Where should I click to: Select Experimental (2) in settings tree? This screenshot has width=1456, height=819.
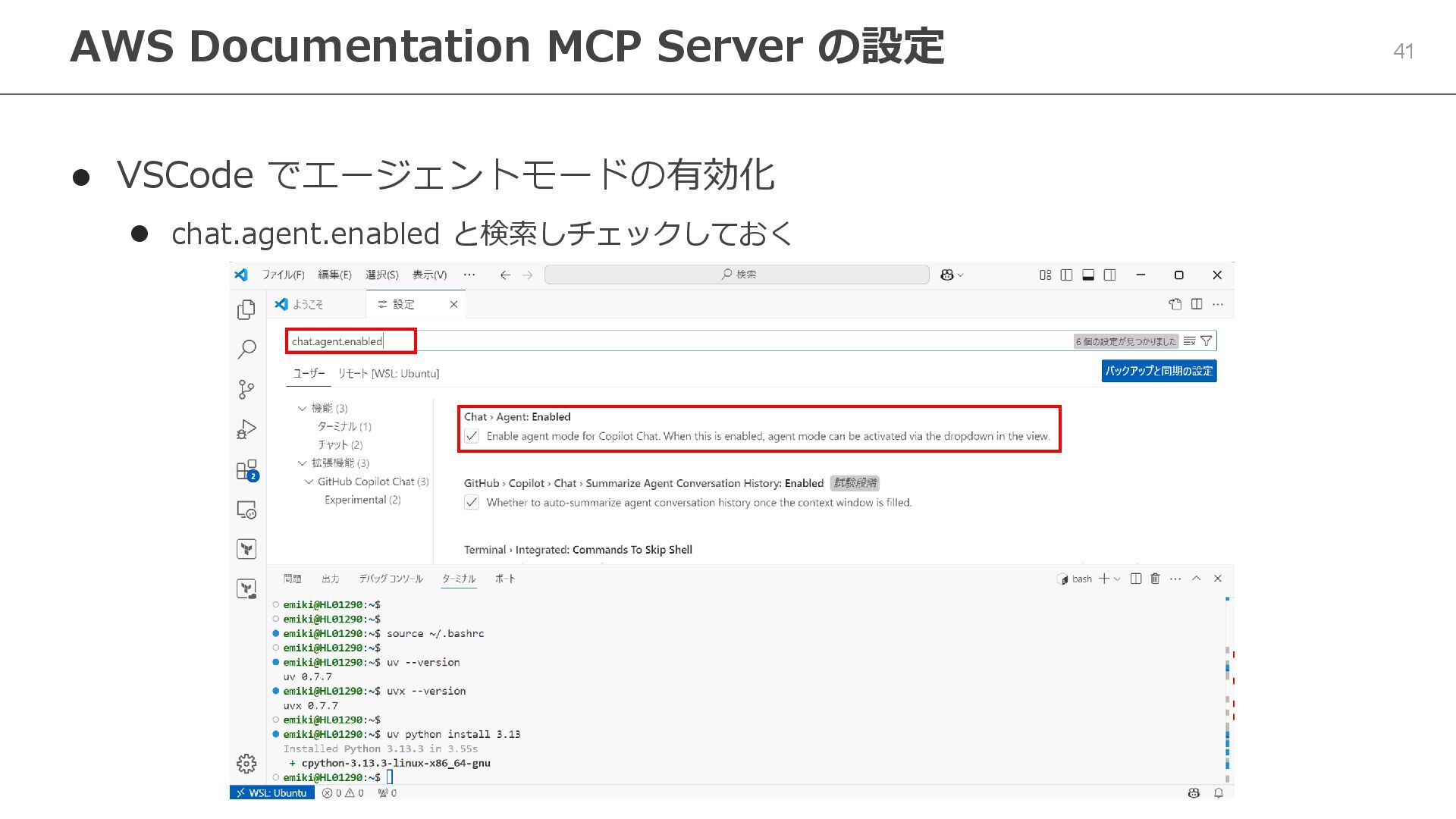coord(362,500)
